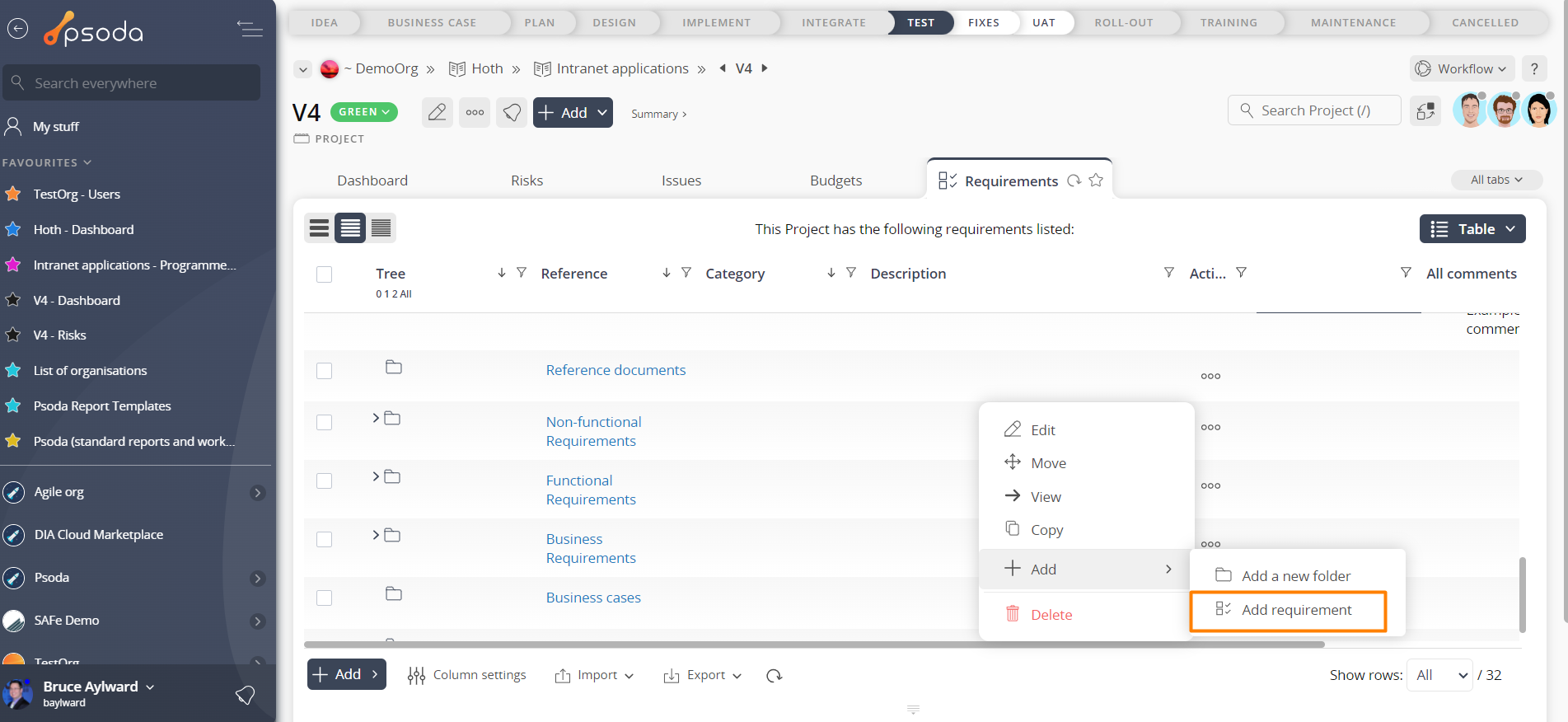Open the Add dropdown next to V4 title
This screenshot has width=1568, height=722.
573,113
